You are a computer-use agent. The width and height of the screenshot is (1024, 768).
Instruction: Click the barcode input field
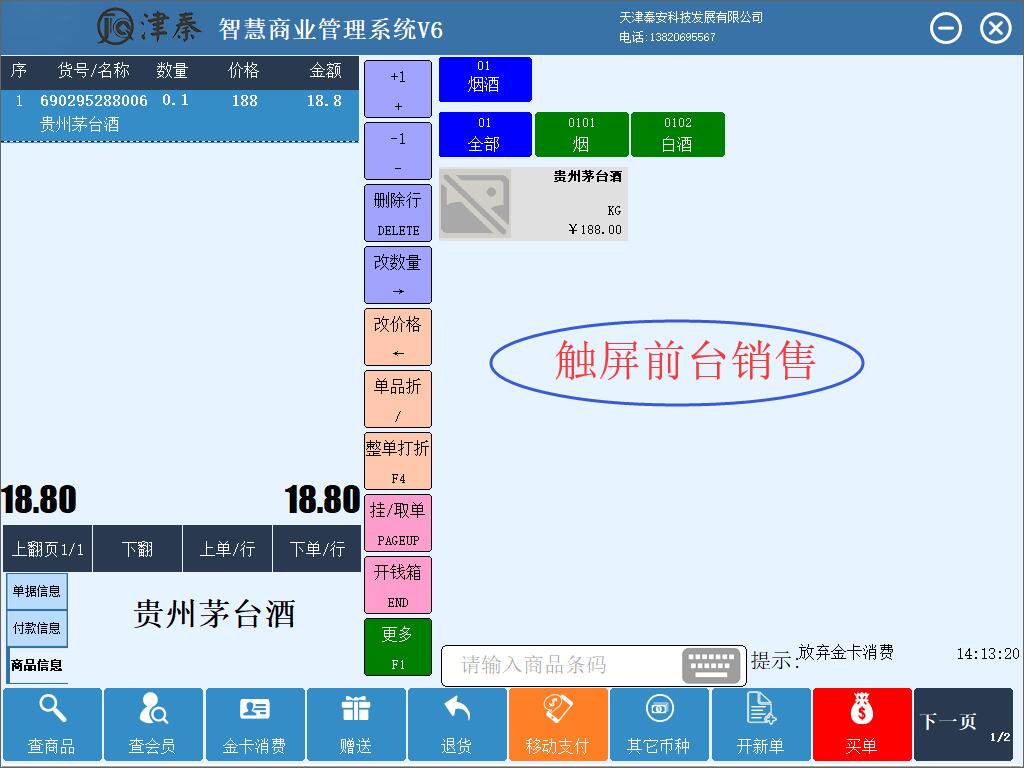(x=560, y=665)
